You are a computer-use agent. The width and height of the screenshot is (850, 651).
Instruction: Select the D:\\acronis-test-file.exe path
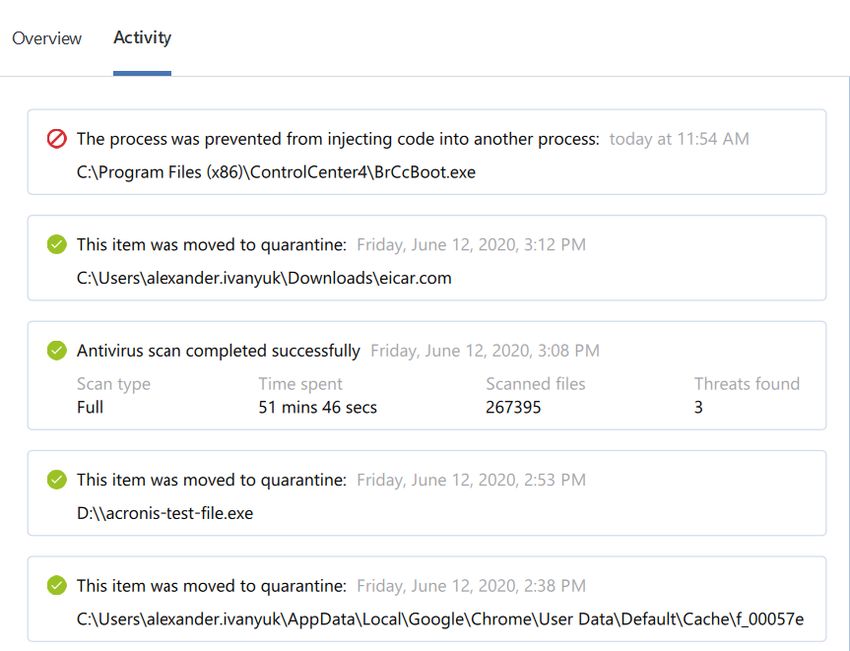coord(165,513)
